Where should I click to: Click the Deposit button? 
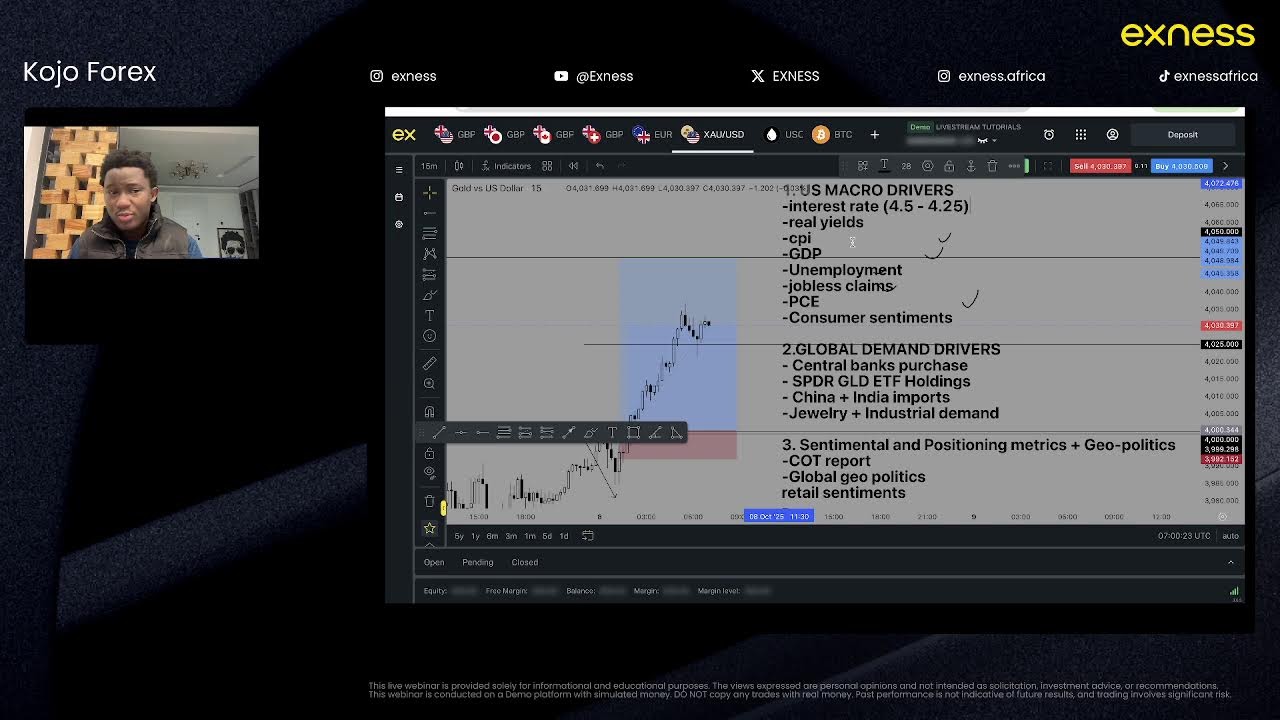click(x=1183, y=135)
